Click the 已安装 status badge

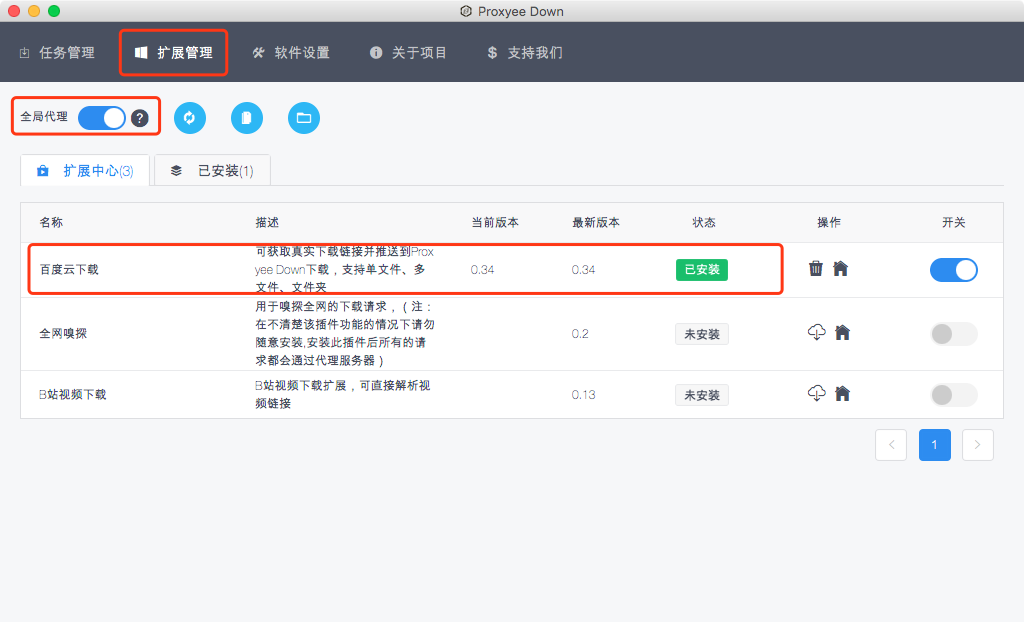(x=701, y=270)
